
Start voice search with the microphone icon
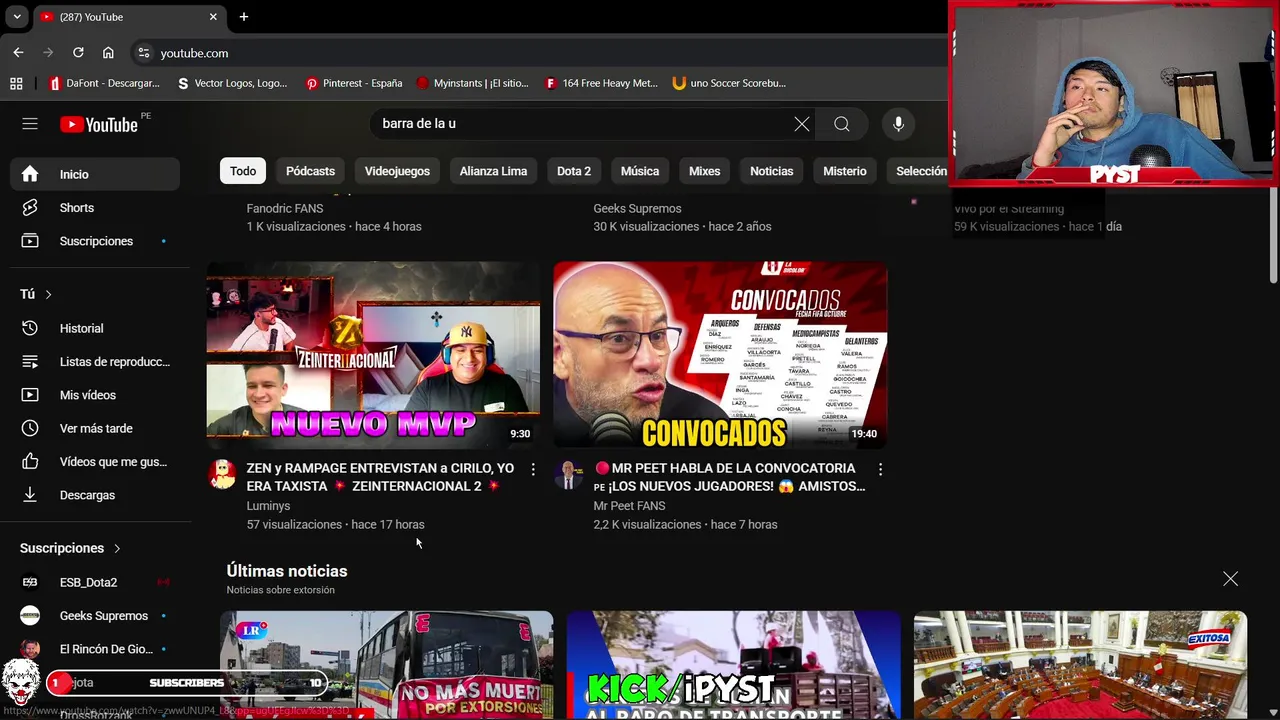click(898, 124)
